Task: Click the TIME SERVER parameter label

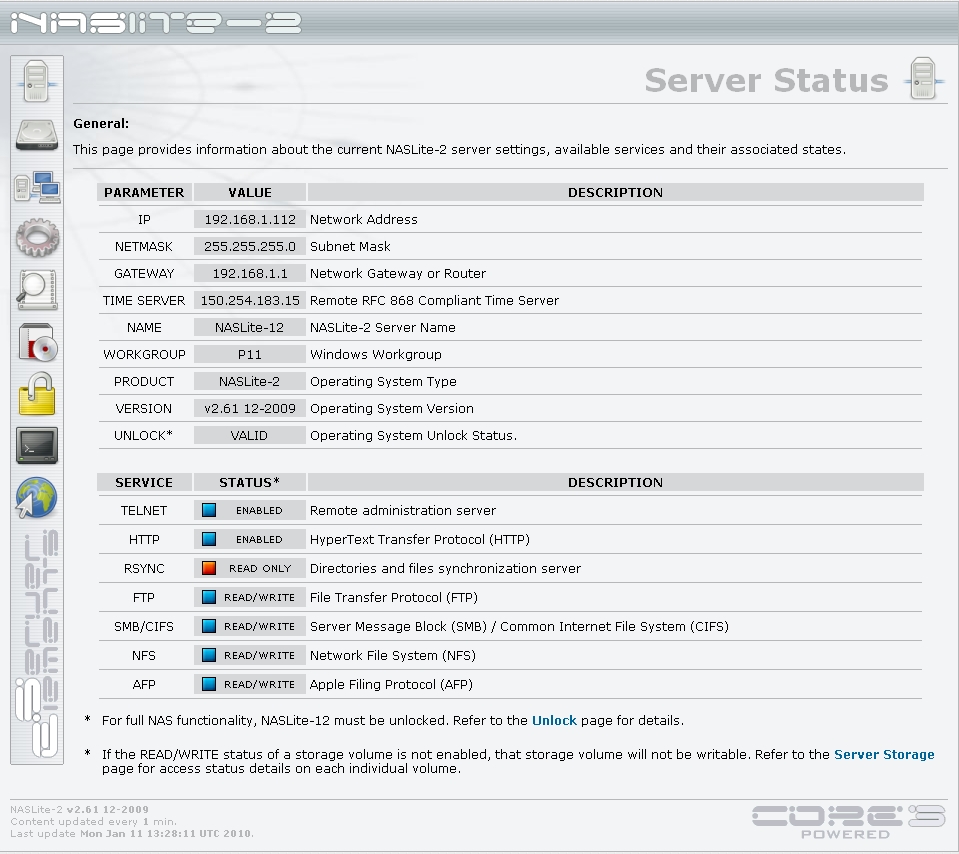Action: tap(144, 300)
